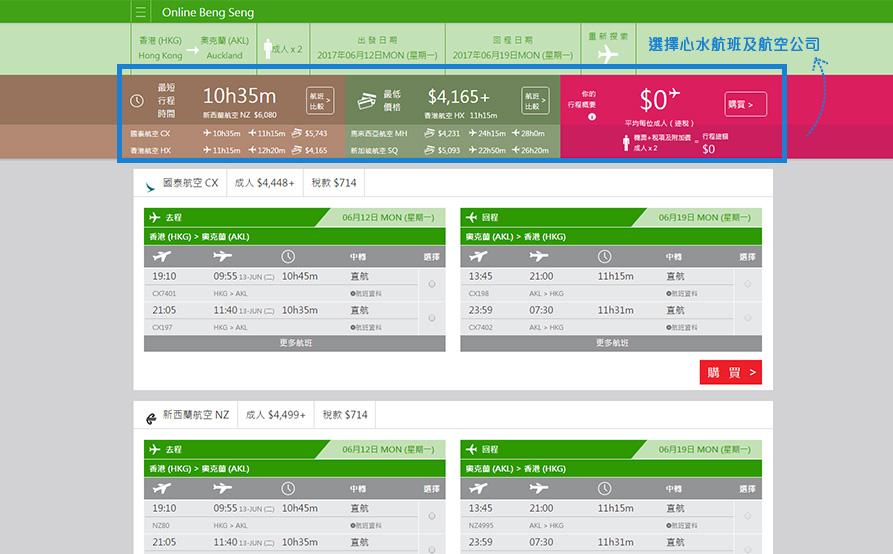The height and width of the screenshot is (554, 893).
Task: Click the airplane icon under 重新搜索
Action: coord(608,54)
